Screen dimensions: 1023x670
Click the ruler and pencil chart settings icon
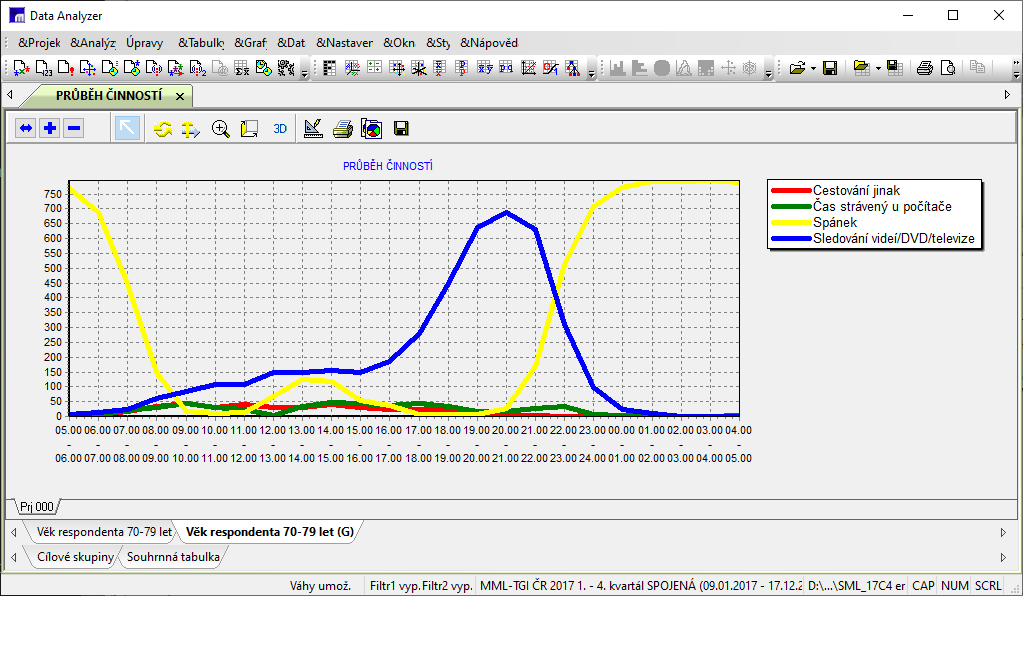click(x=312, y=129)
